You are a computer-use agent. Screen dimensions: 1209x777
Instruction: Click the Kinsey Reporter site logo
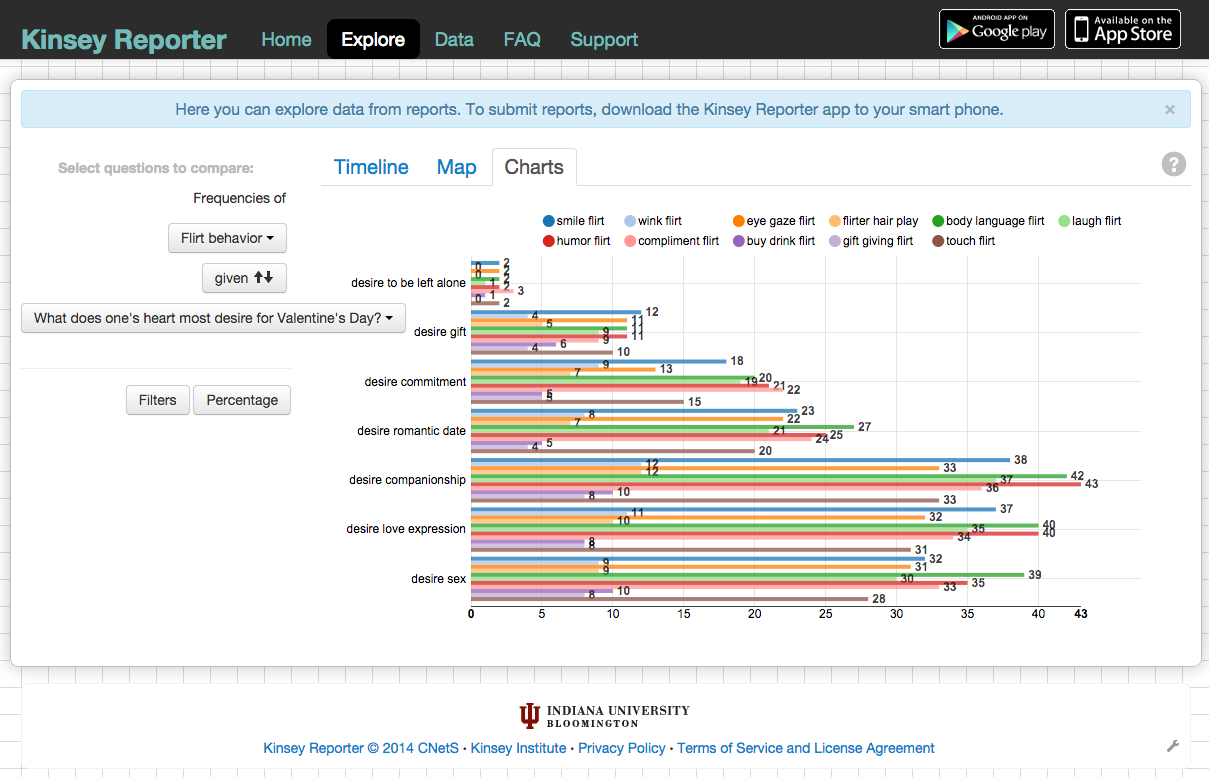(x=124, y=40)
